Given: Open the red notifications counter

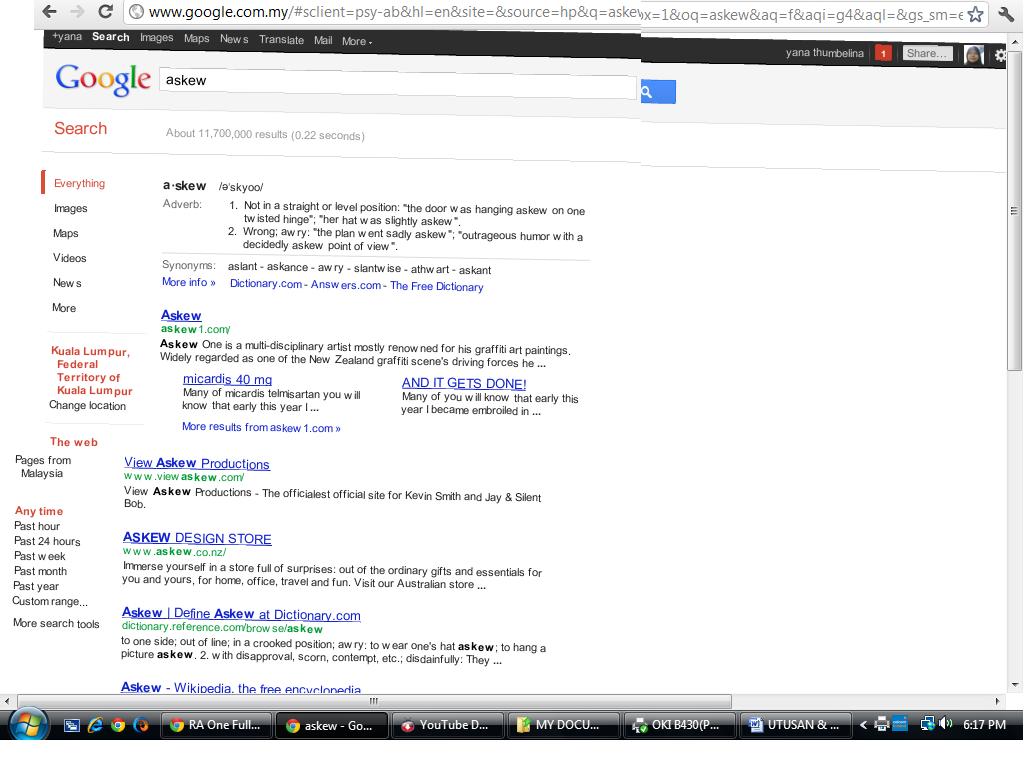Looking at the screenshot, I should (x=883, y=54).
